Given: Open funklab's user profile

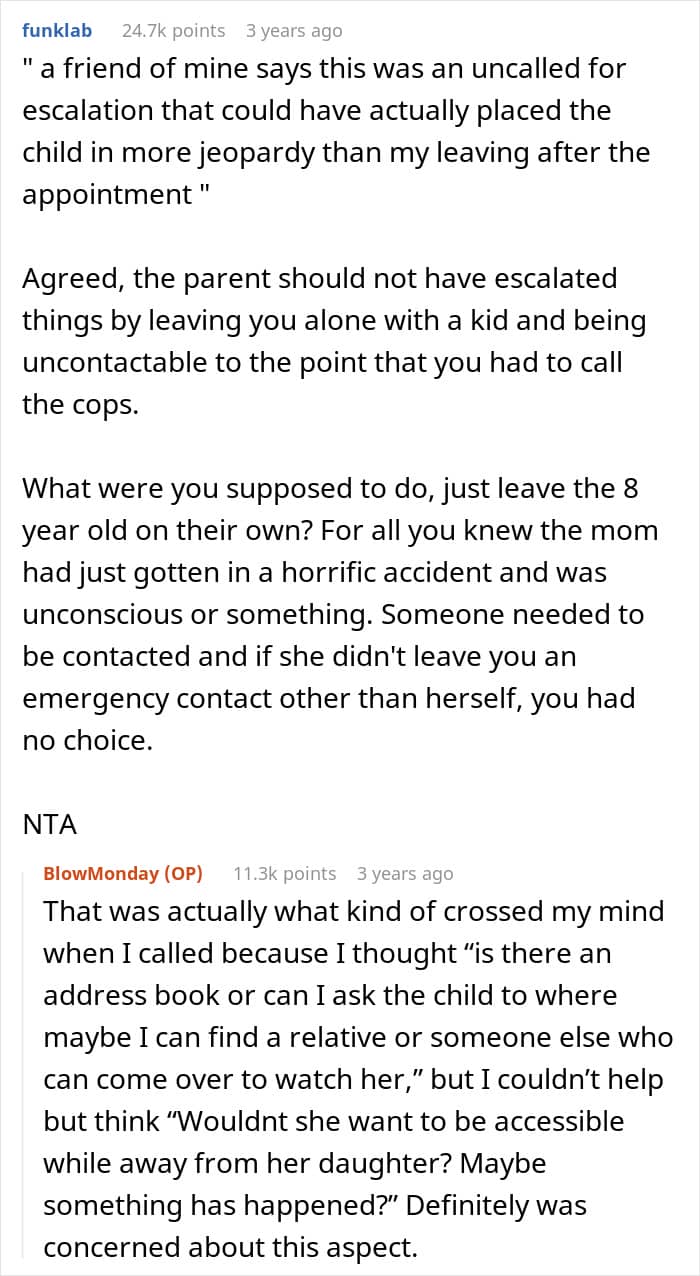Looking at the screenshot, I should (x=57, y=31).
